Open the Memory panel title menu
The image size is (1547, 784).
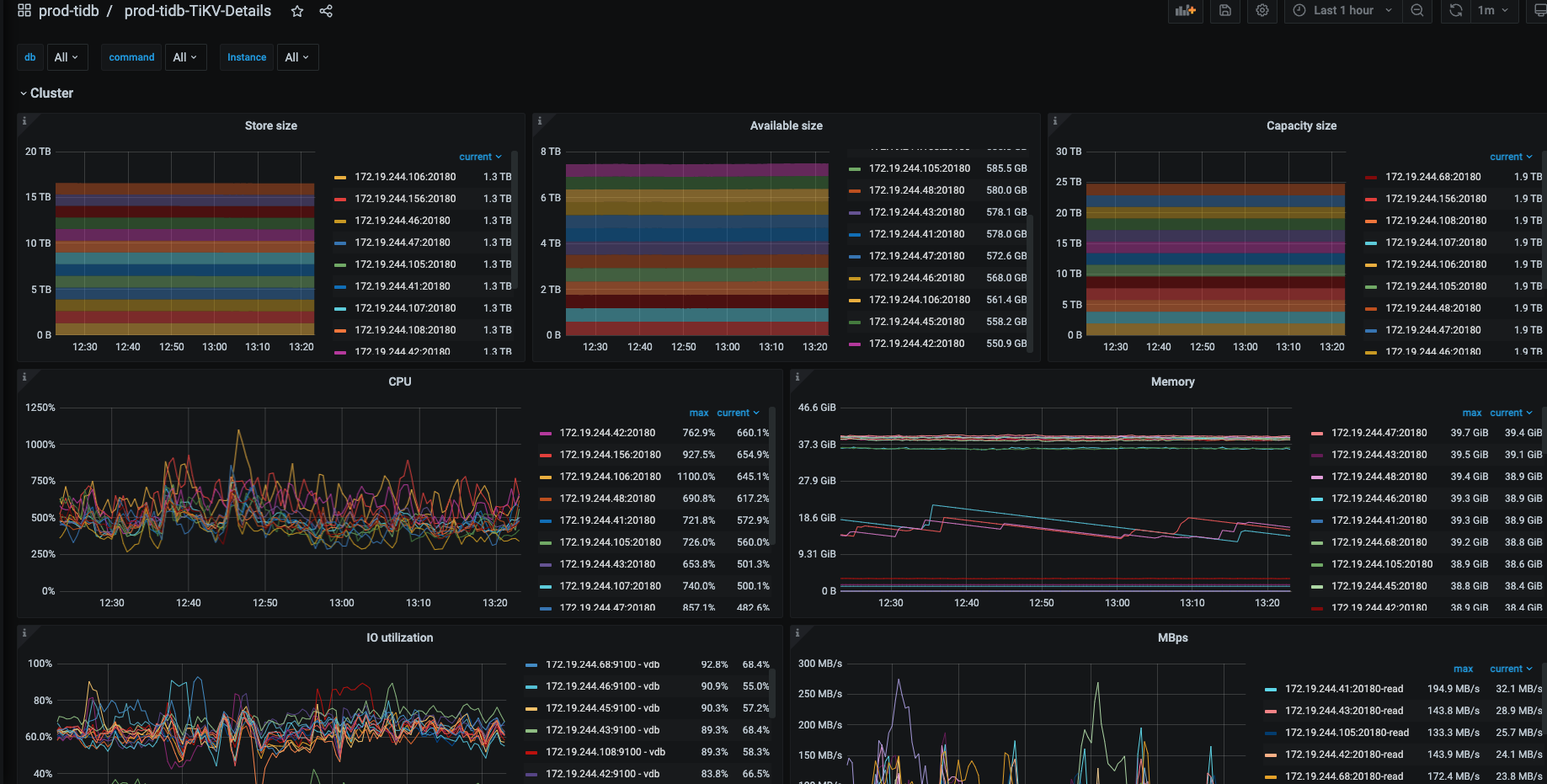[x=1172, y=381]
